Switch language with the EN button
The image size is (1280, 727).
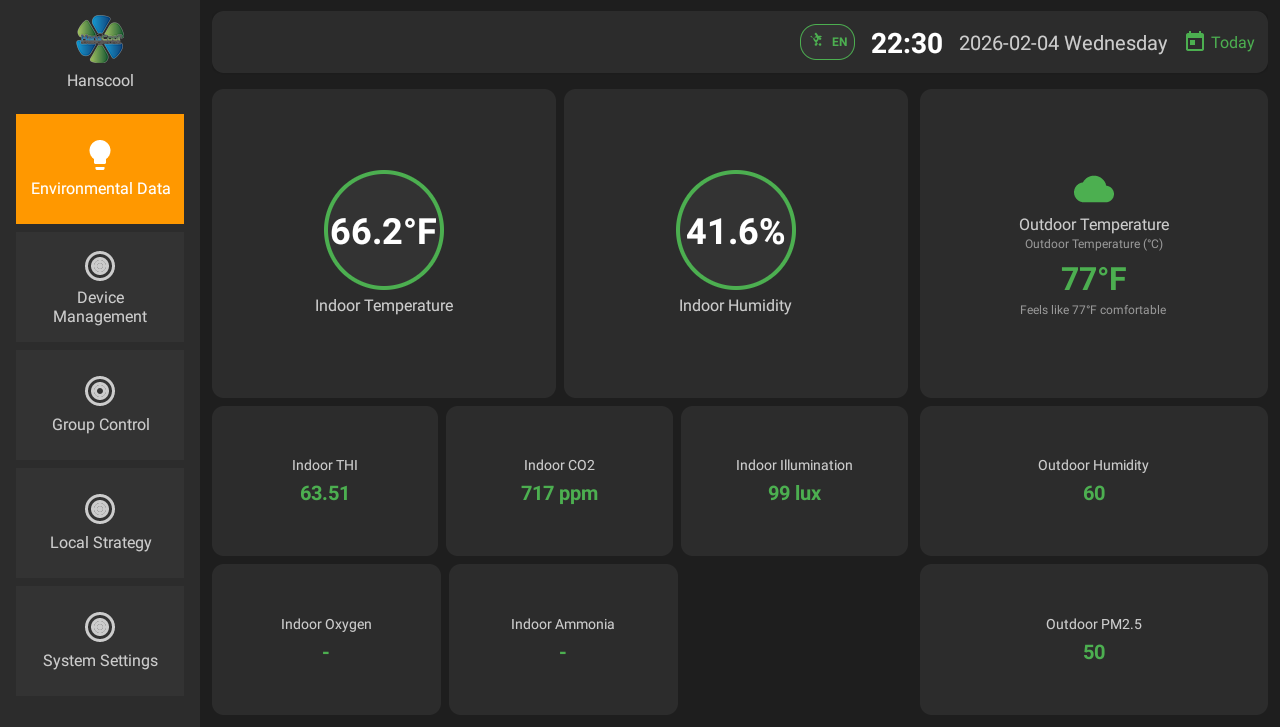coord(827,42)
